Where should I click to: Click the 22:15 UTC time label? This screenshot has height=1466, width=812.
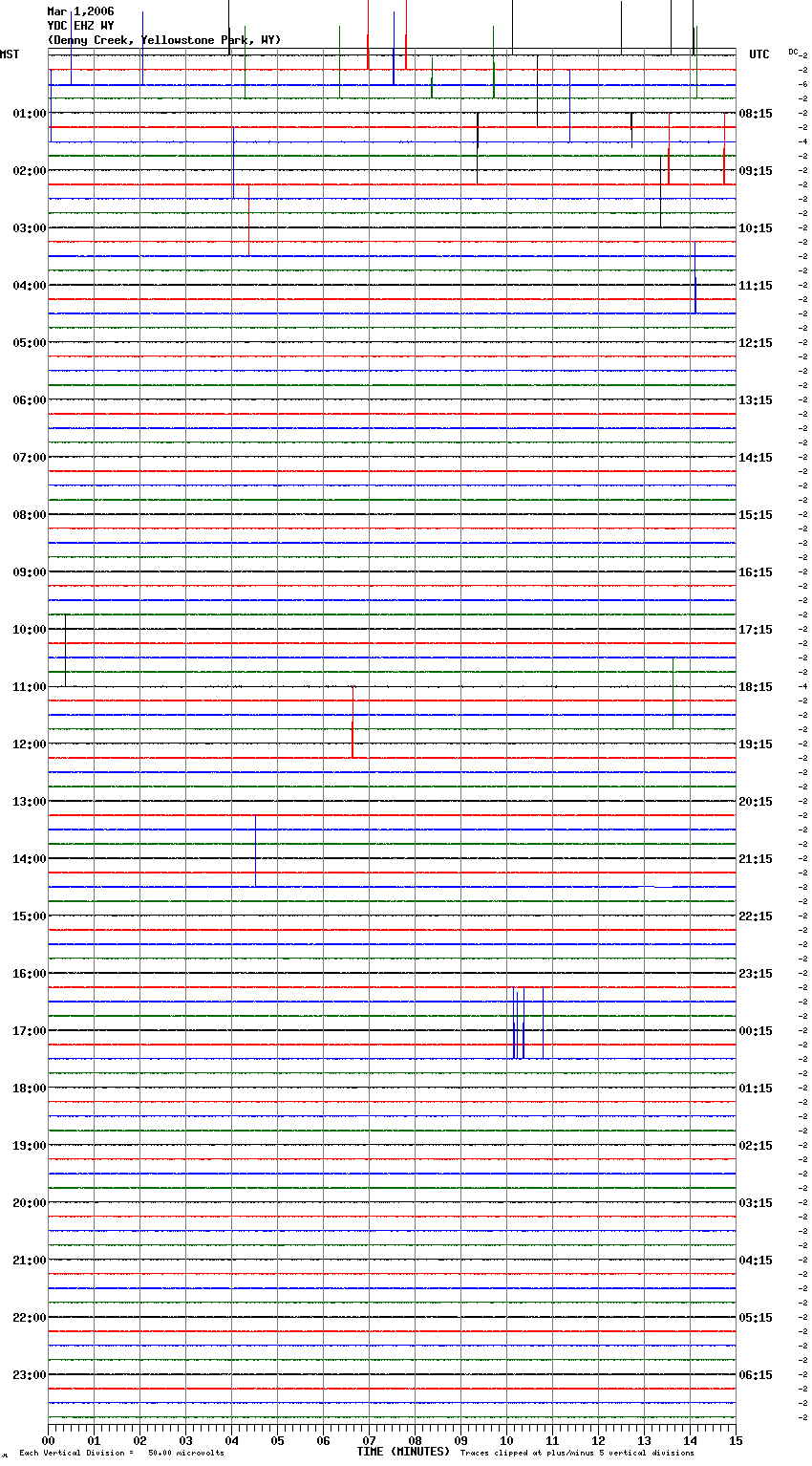(x=756, y=916)
